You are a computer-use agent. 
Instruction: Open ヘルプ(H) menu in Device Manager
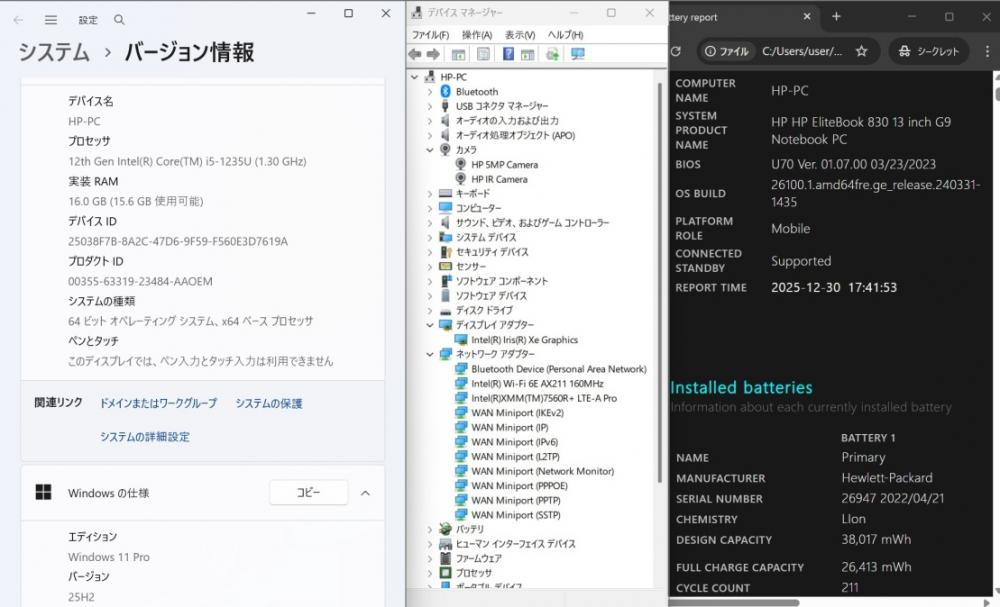point(565,34)
